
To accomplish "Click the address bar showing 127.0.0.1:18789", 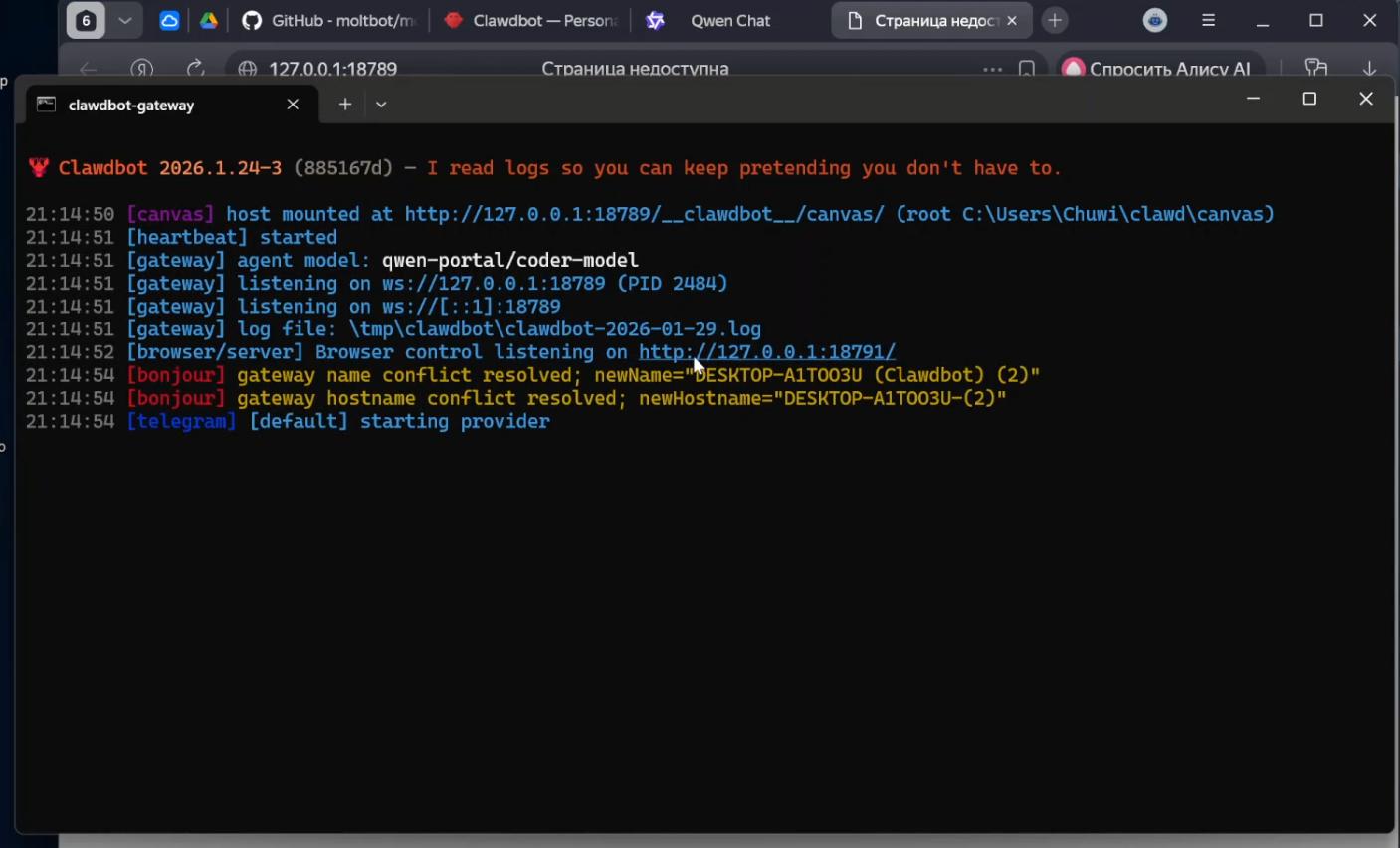I will click(x=333, y=69).
